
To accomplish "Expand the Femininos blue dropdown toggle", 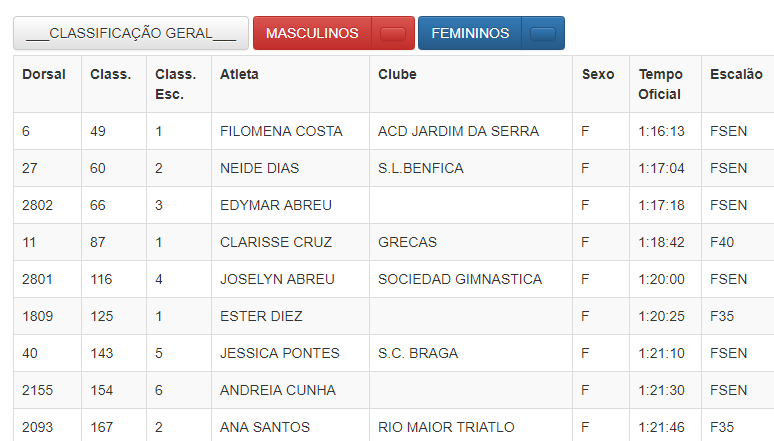I will (x=543, y=33).
